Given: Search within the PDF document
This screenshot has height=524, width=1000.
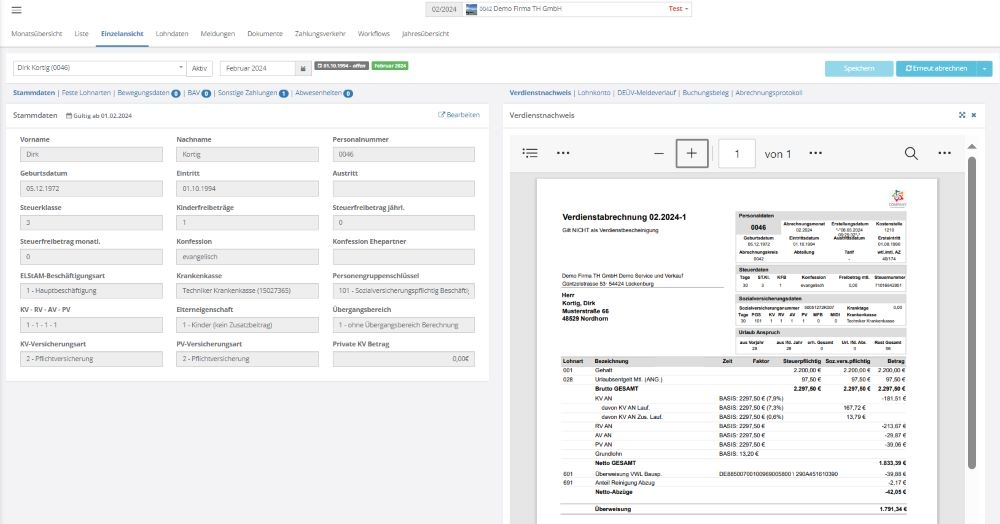Looking at the screenshot, I should click(911, 153).
